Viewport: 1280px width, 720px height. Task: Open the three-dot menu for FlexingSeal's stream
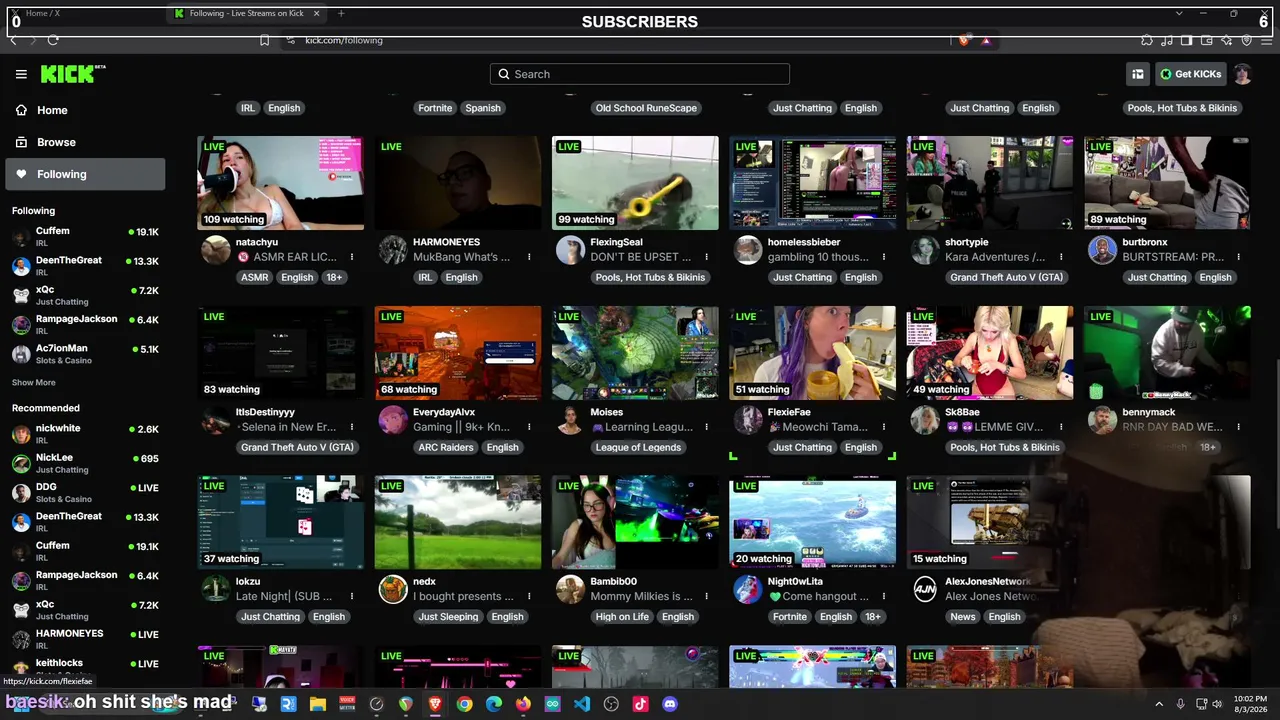tap(706, 257)
